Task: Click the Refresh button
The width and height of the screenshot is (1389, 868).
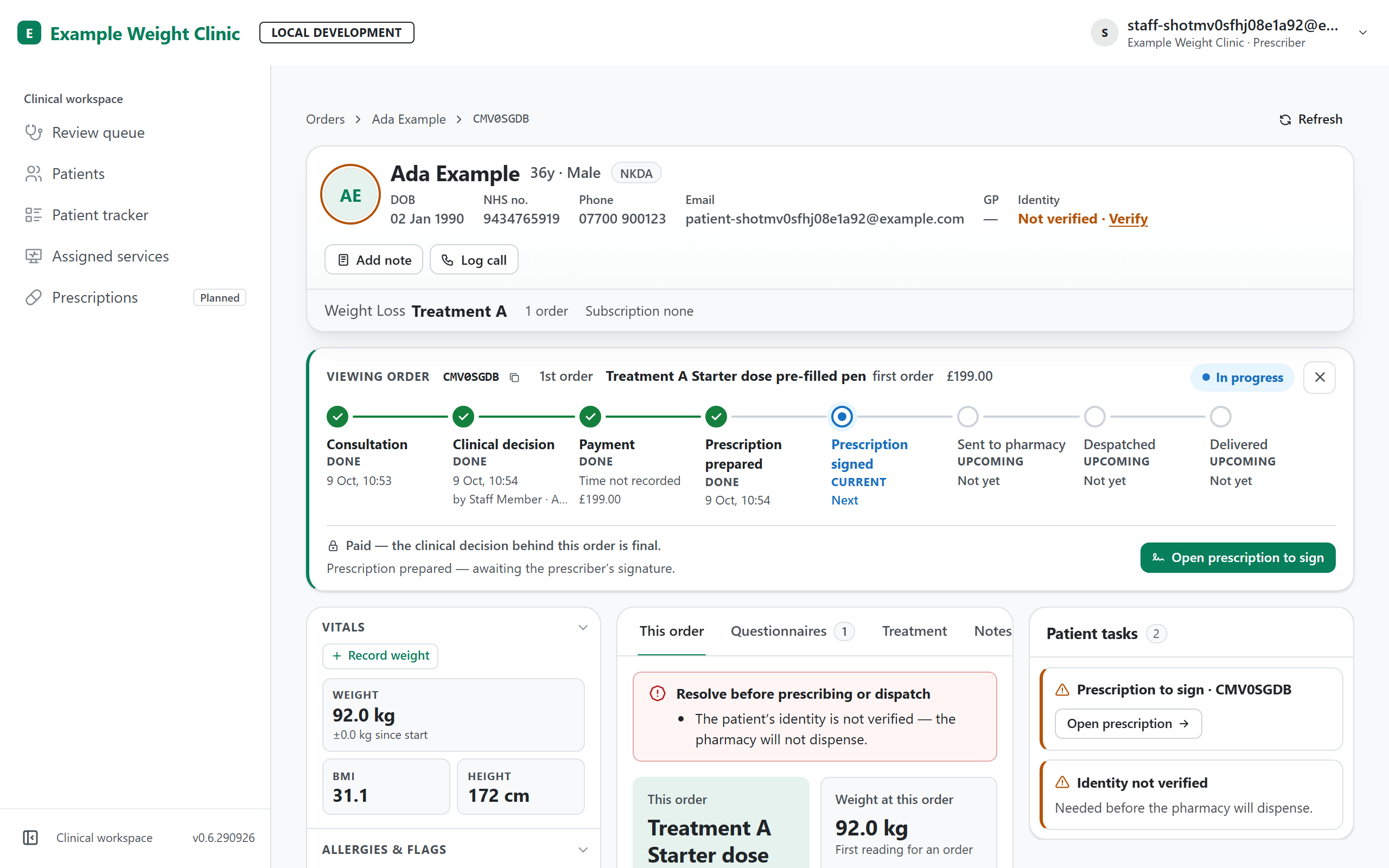Action: (1311, 119)
